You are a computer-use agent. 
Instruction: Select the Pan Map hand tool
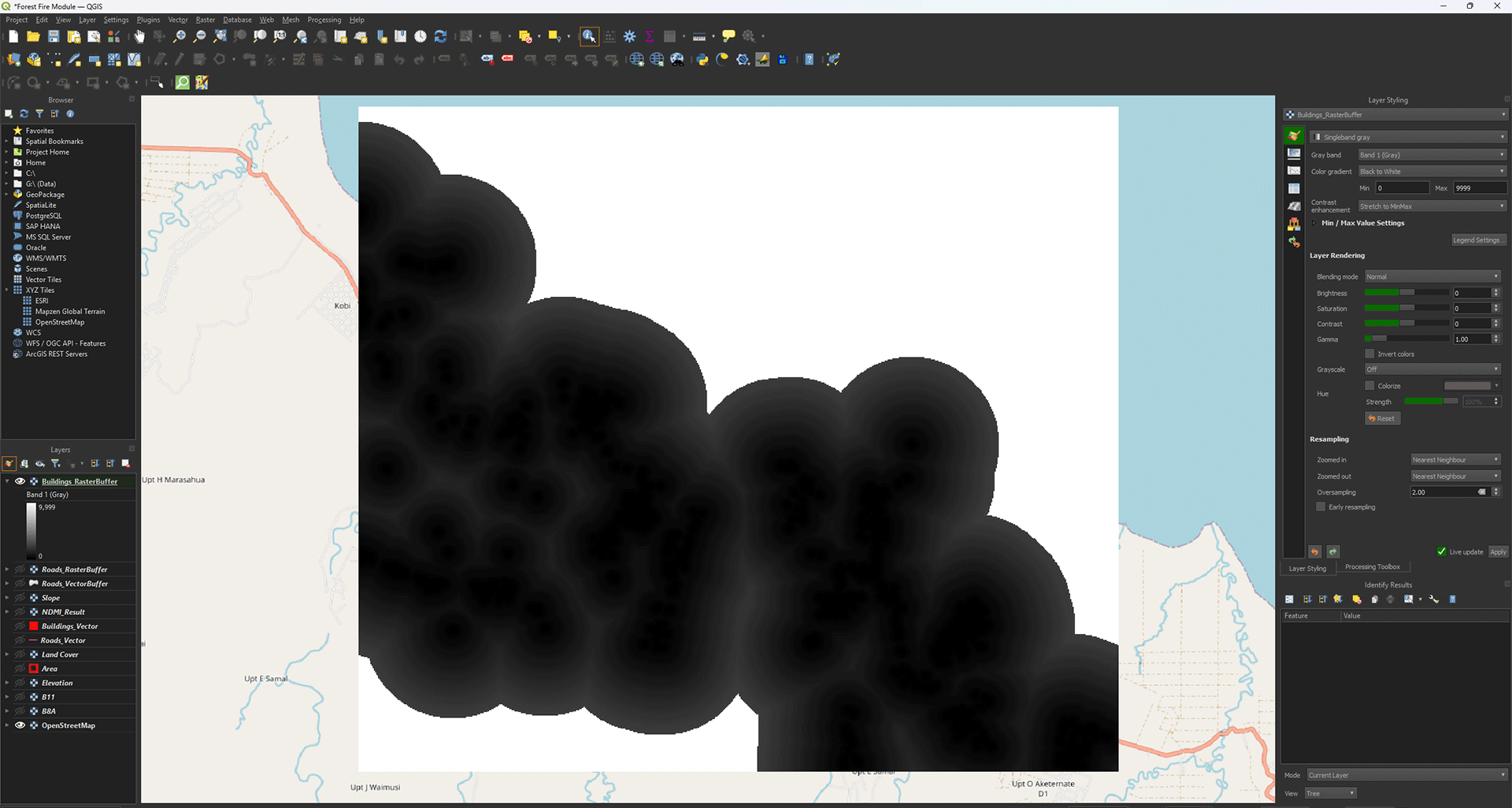point(139,36)
